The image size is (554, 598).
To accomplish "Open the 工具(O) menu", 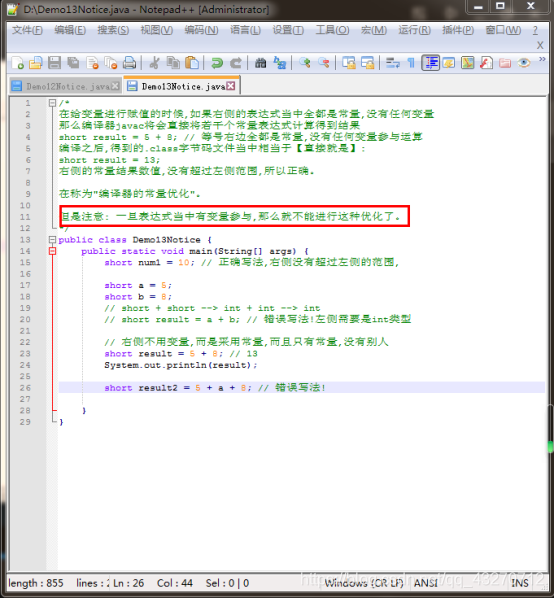I will 332,30.
